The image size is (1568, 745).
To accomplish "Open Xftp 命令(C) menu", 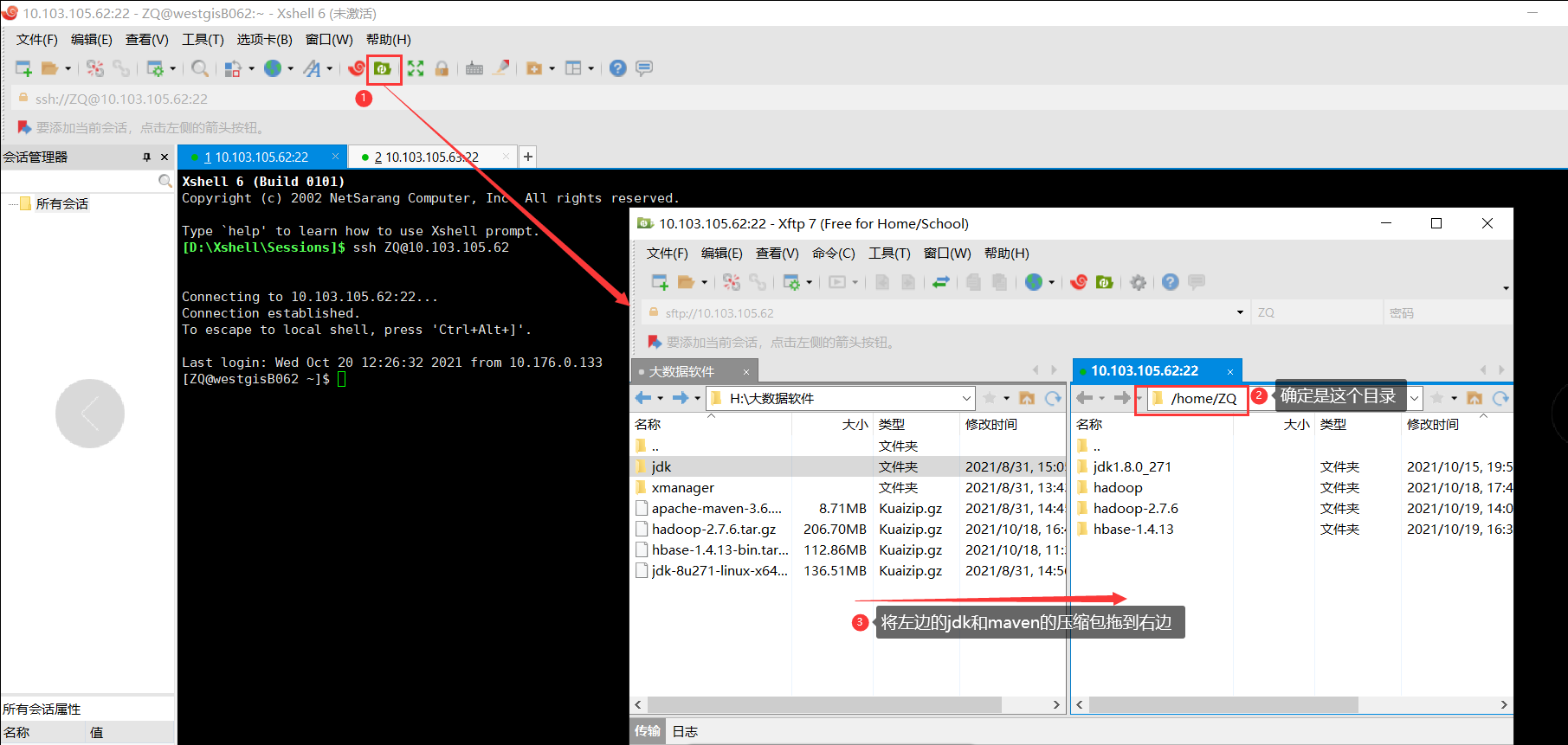I will pyautogui.click(x=833, y=254).
